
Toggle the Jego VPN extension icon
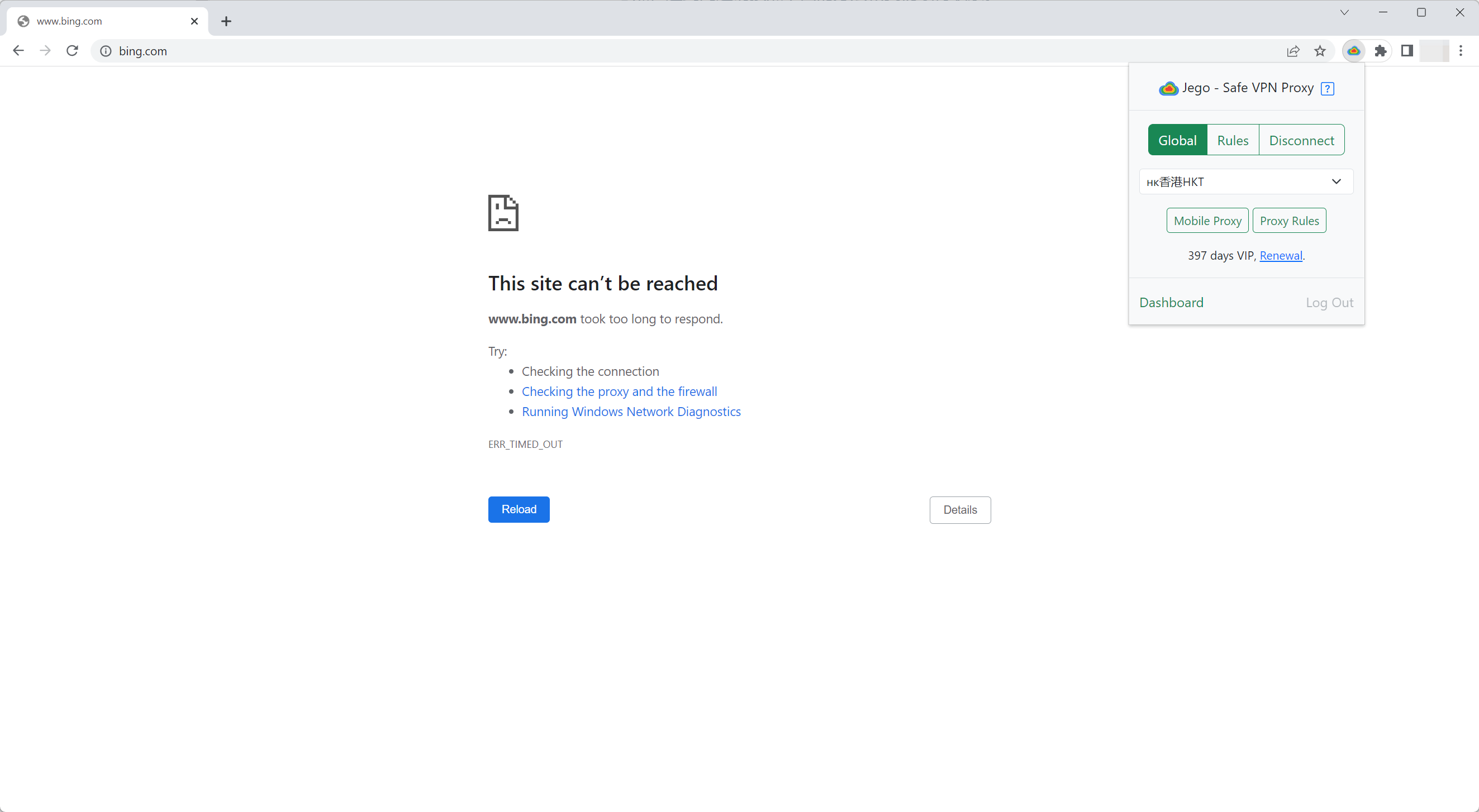[1354, 51]
